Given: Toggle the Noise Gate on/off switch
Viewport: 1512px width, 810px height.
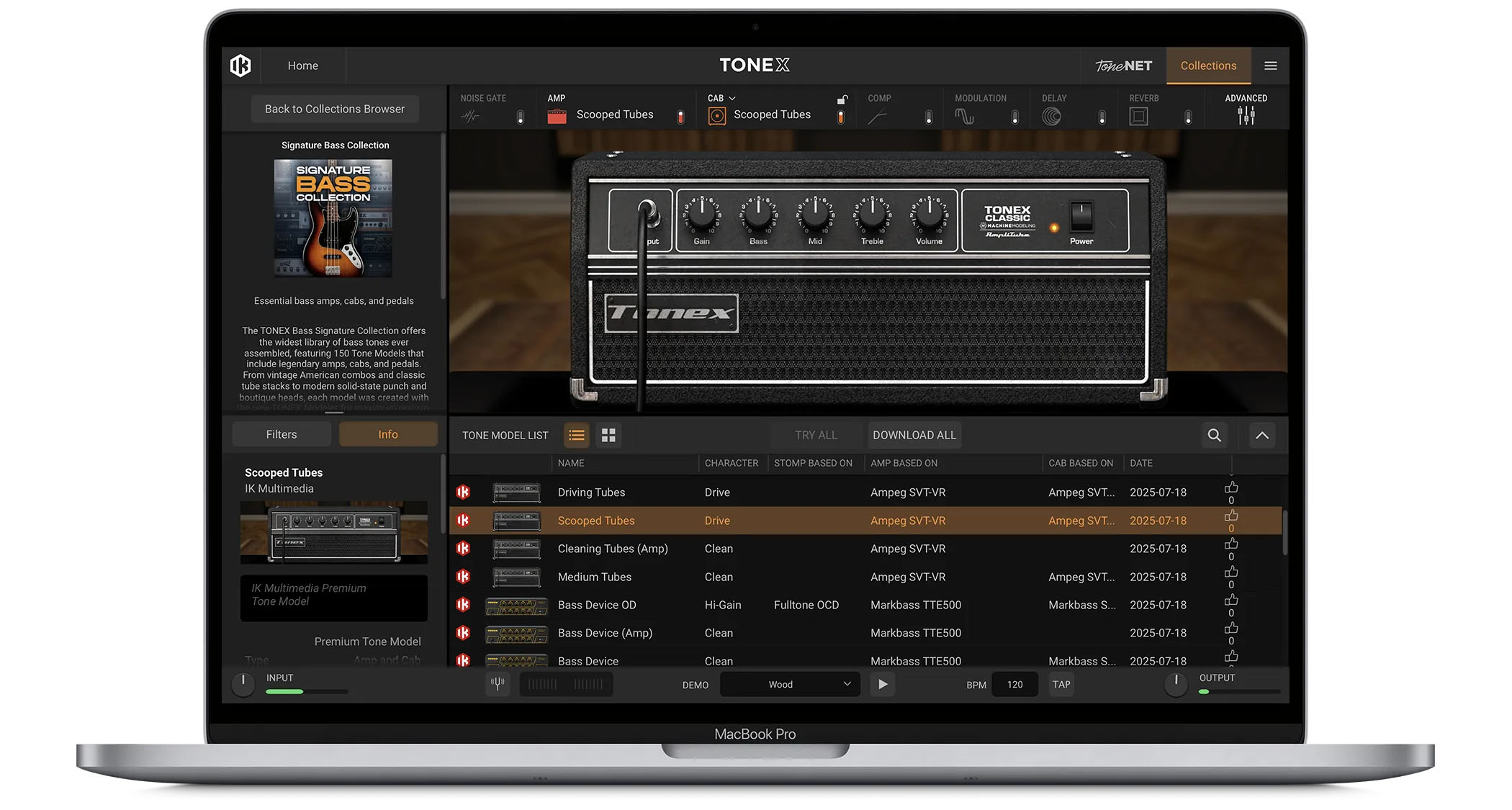Looking at the screenshot, I should (x=521, y=117).
